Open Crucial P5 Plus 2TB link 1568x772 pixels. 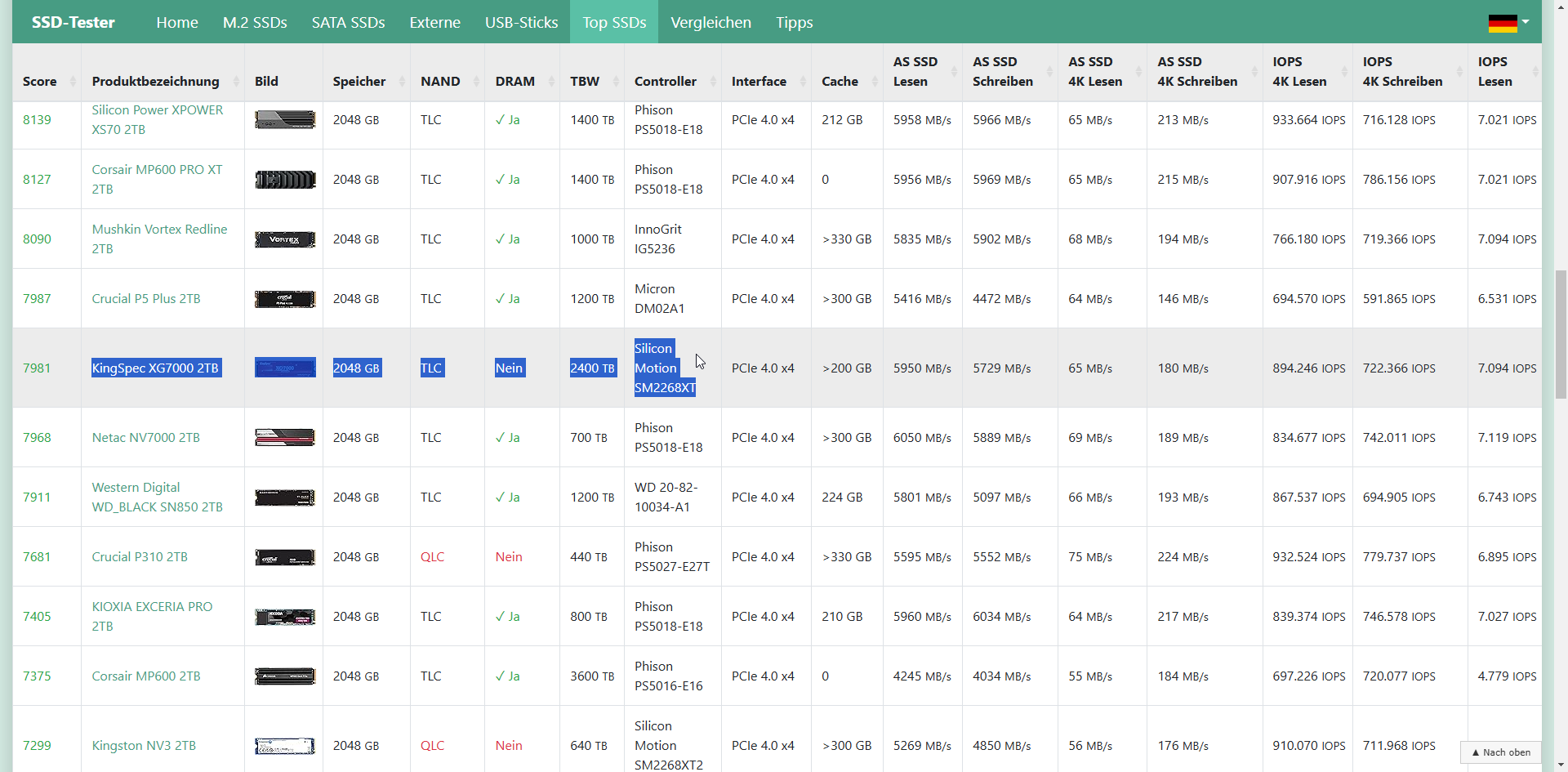146,299
